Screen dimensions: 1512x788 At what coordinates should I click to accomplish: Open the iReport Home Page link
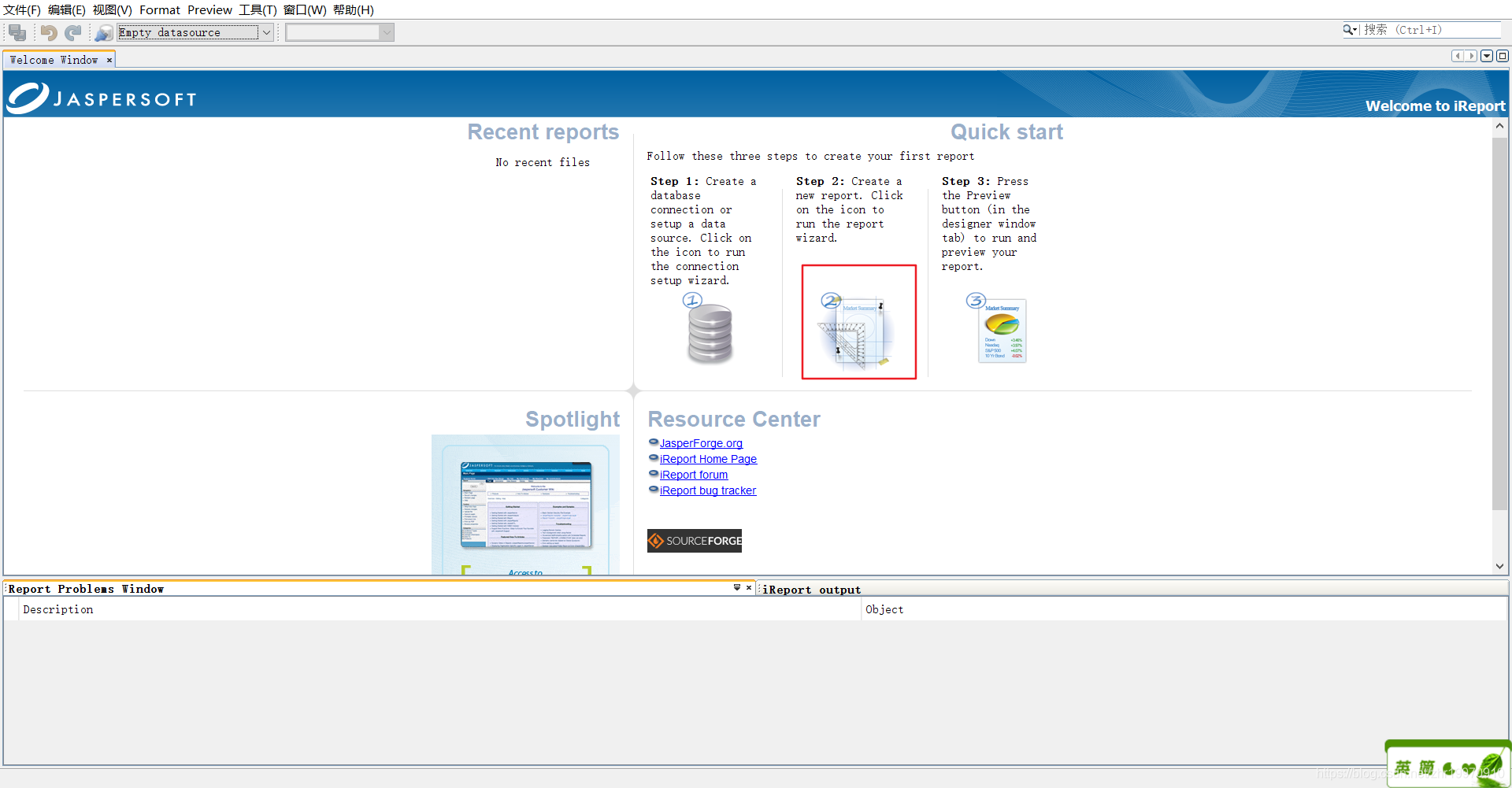pos(708,459)
